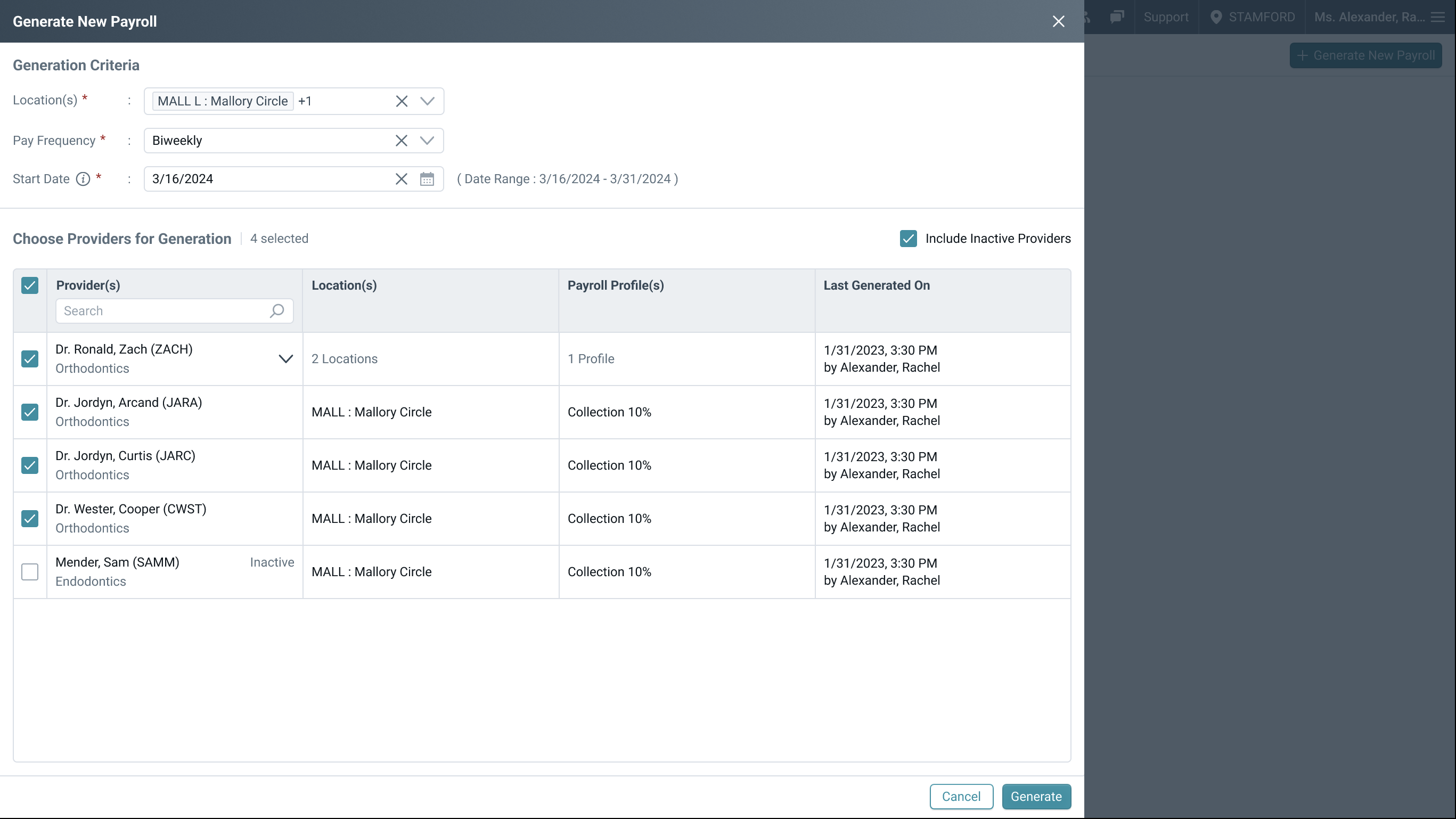Viewport: 1456px width, 819px height.
Task: Uncheck Dr. Ronald, Zach (ZACH)
Action: [30, 359]
